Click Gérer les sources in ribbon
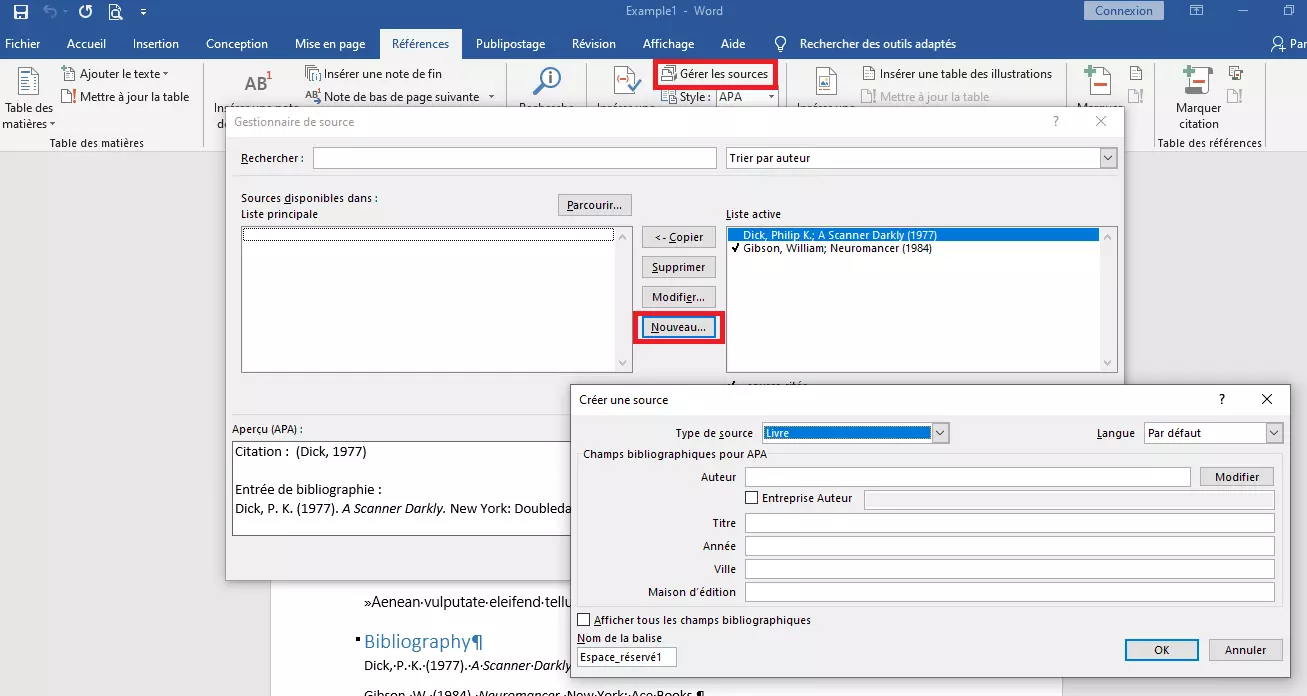This screenshot has height=696, width=1307. click(x=715, y=74)
